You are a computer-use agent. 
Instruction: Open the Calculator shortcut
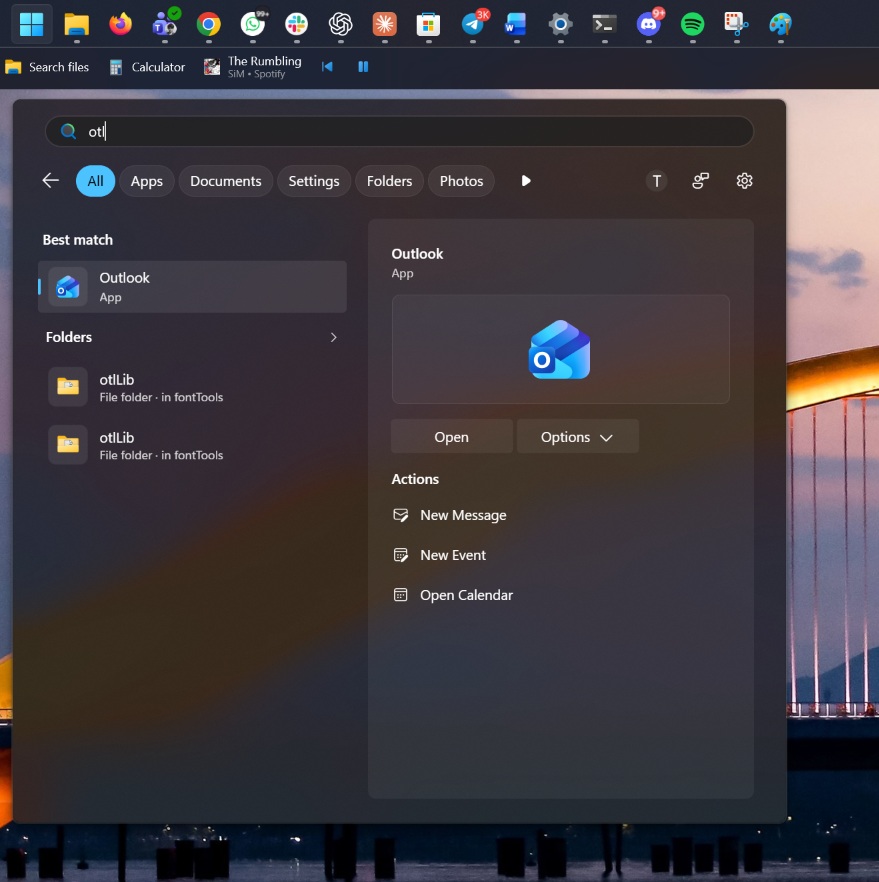click(147, 67)
